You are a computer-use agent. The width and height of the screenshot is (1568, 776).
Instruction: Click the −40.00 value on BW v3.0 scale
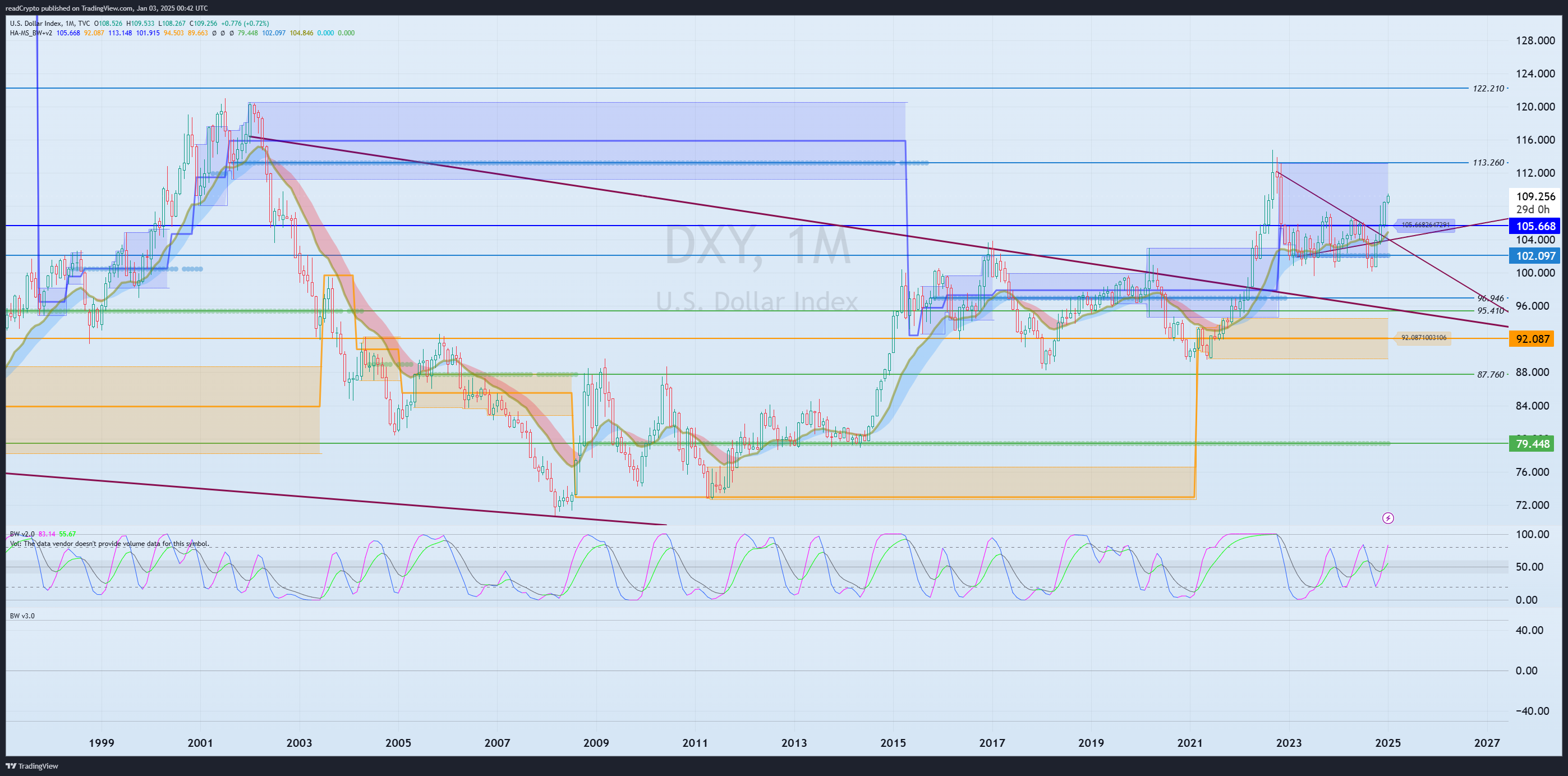[x=1532, y=711]
